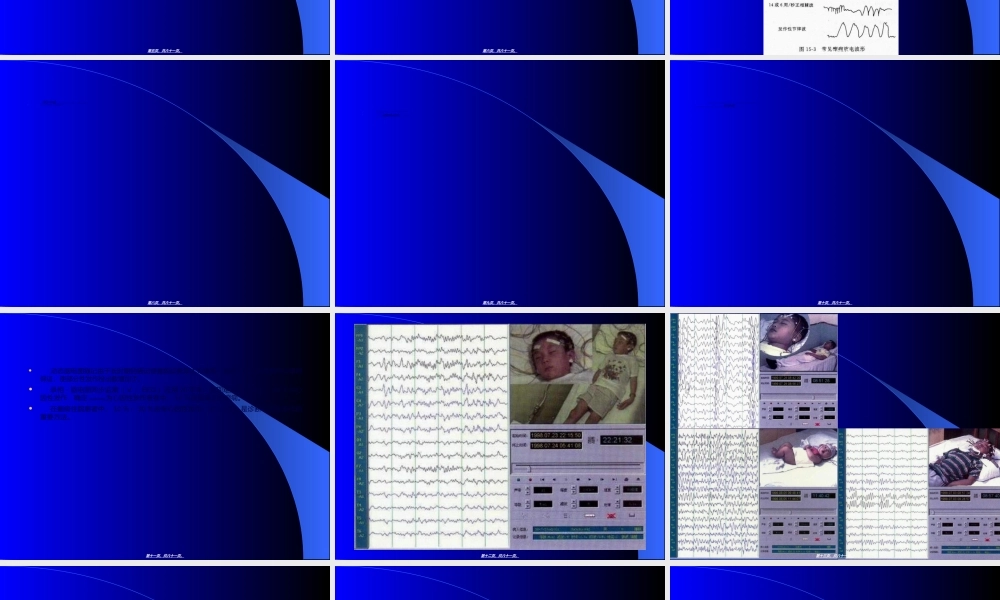Select the blank slide in middle row center

click(x=499, y=183)
